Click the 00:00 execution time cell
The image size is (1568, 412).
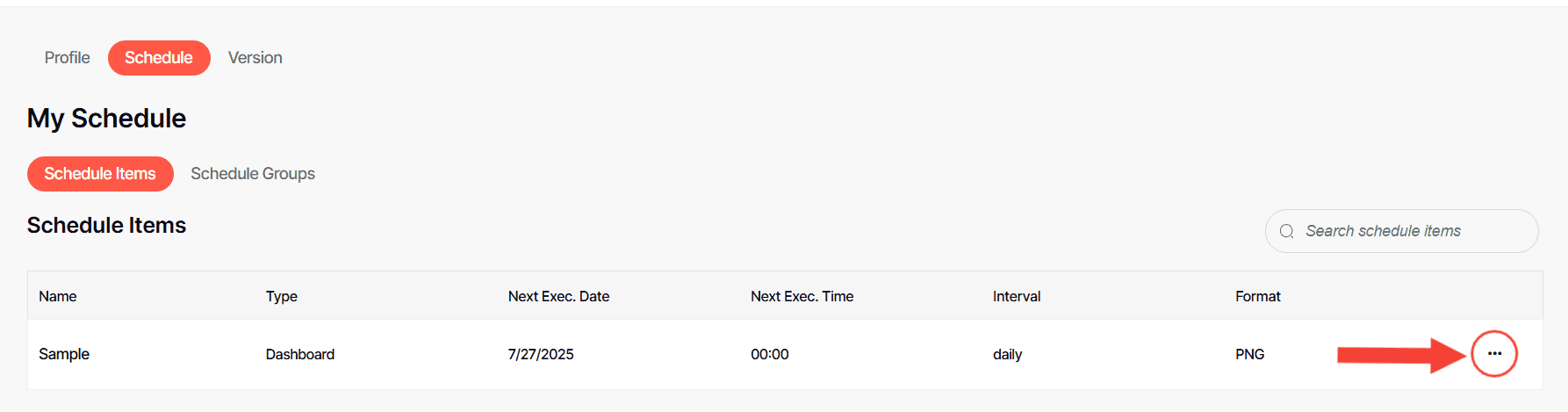click(770, 354)
